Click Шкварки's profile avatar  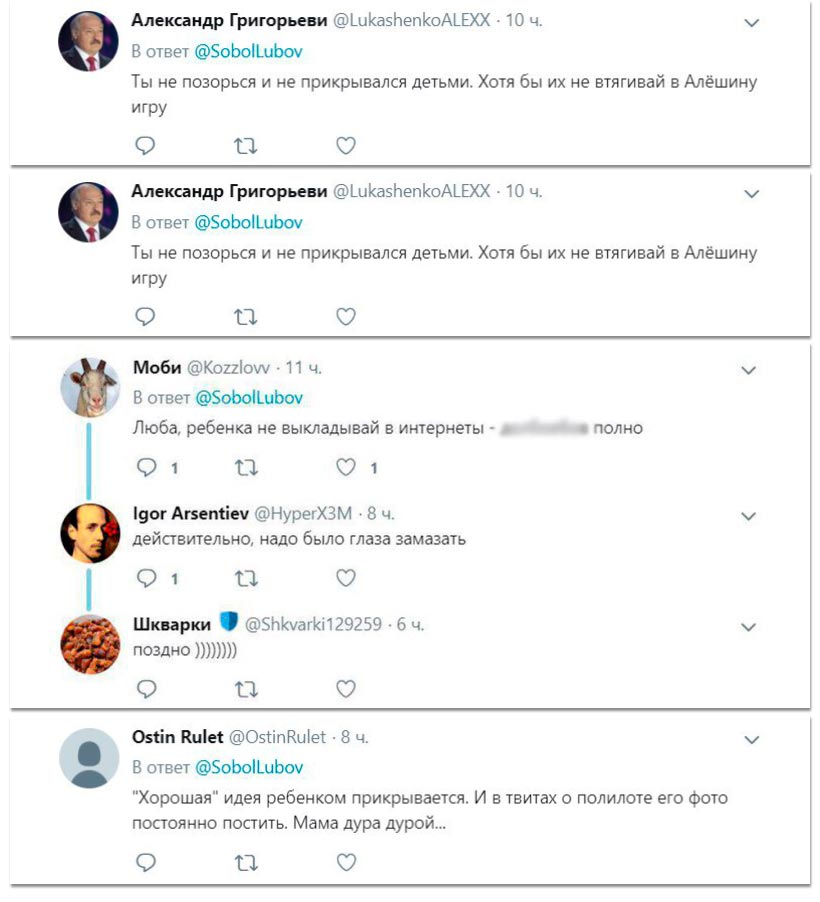[90, 644]
